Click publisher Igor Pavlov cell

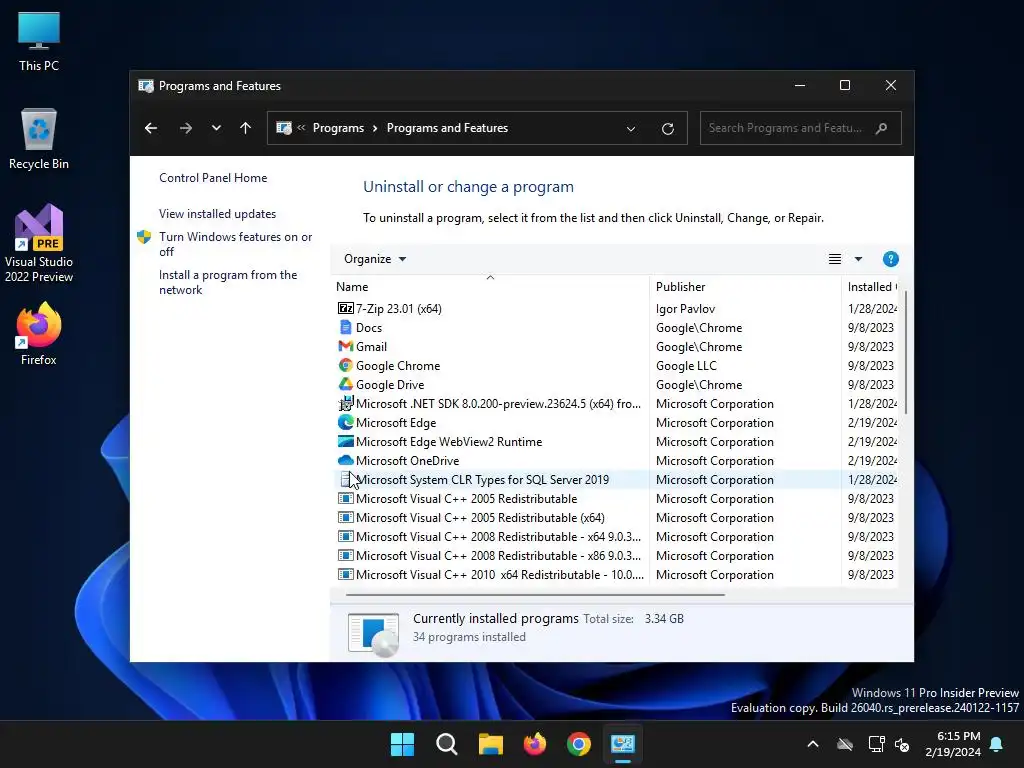[686, 308]
